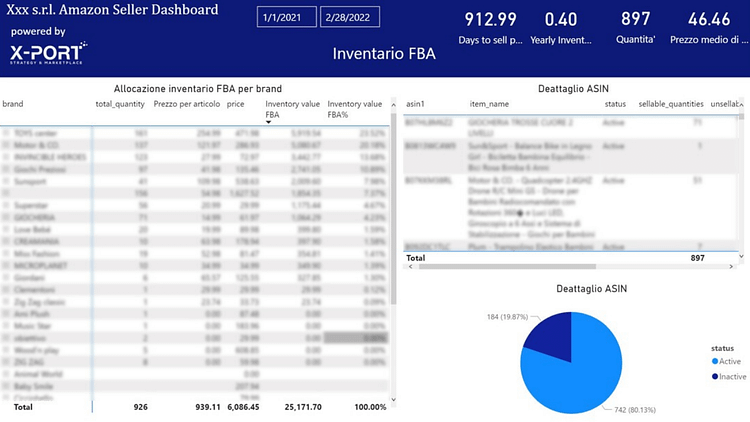This screenshot has width=750, height=422.
Task: Expand the Clementoni brand row
Action: [6, 289]
